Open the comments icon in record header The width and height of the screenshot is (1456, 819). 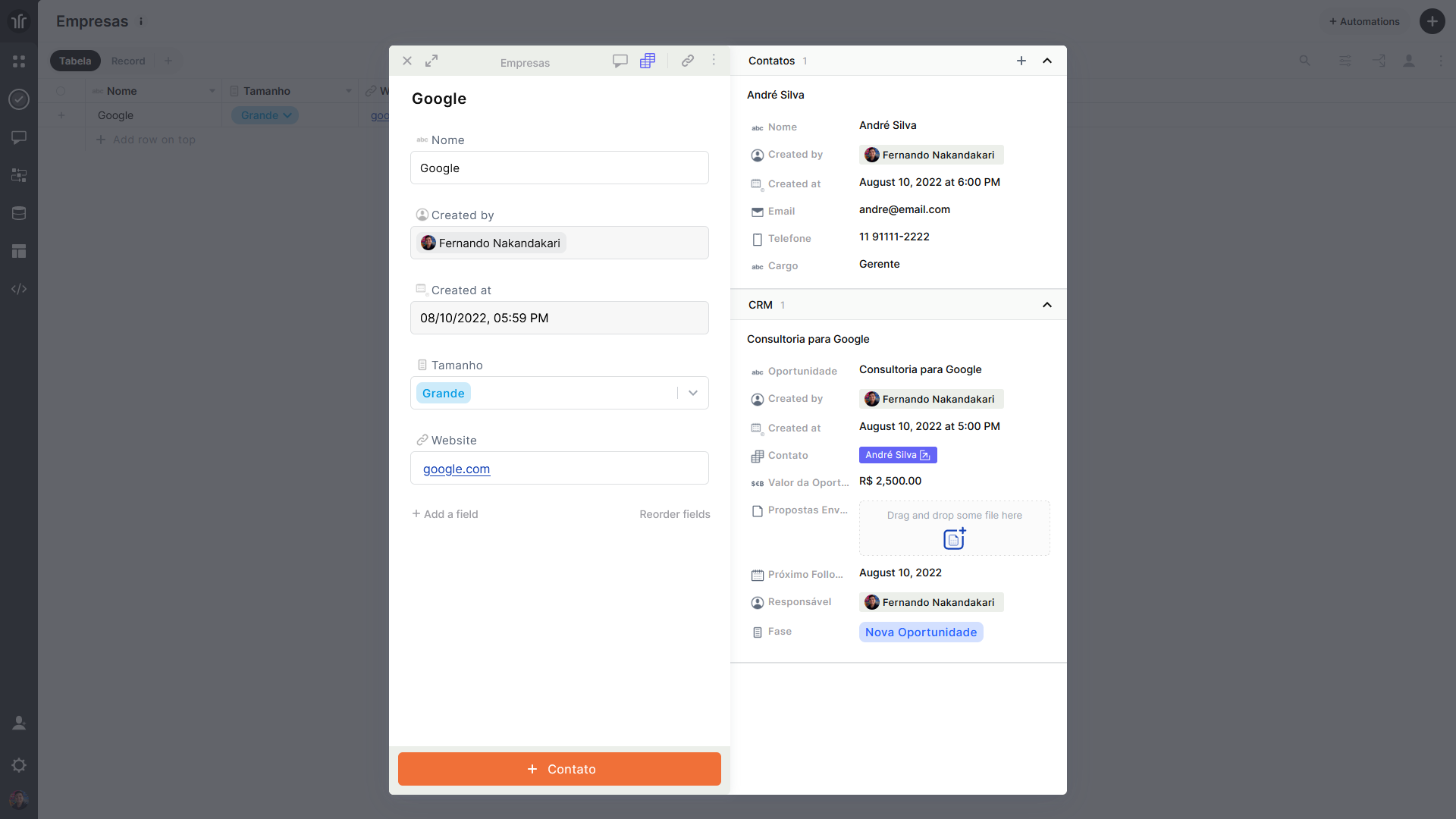coord(620,61)
